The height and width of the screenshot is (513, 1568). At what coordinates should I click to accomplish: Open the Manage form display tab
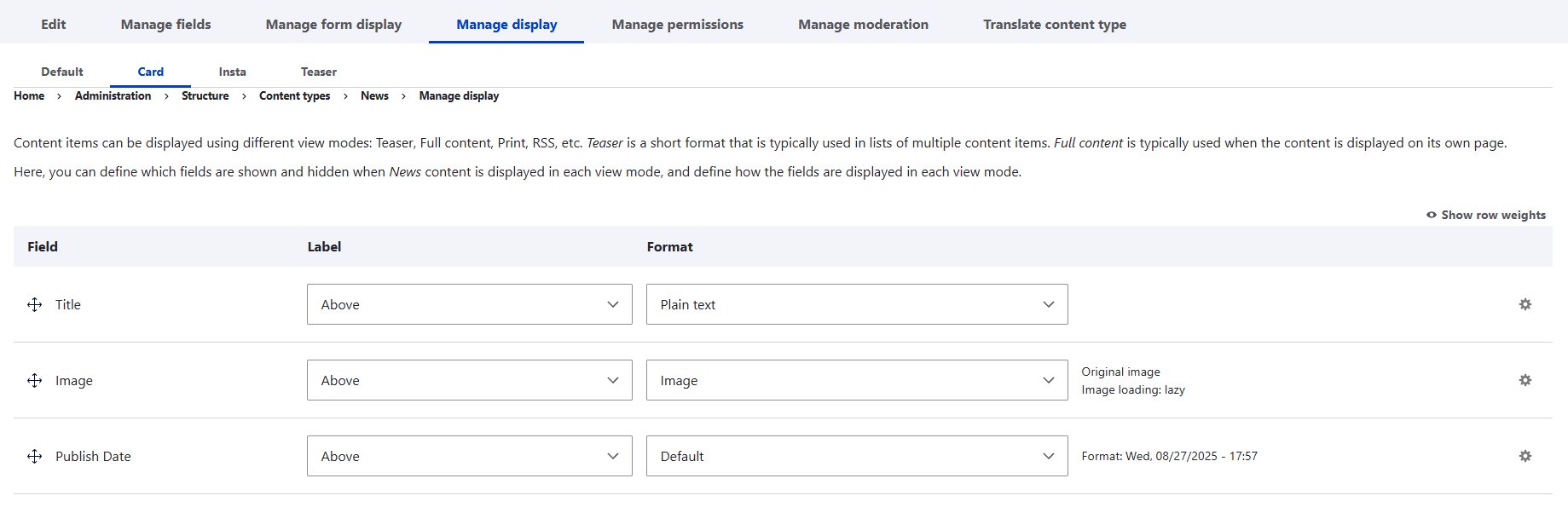[333, 24]
